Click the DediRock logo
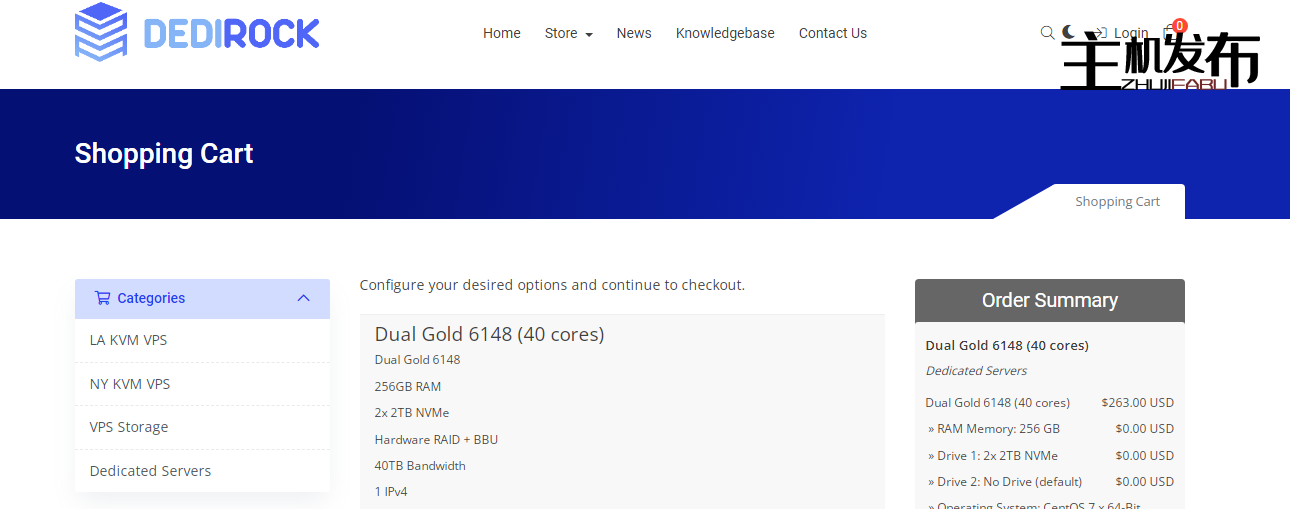This screenshot has height=509, width=1290. coord(197,33)
